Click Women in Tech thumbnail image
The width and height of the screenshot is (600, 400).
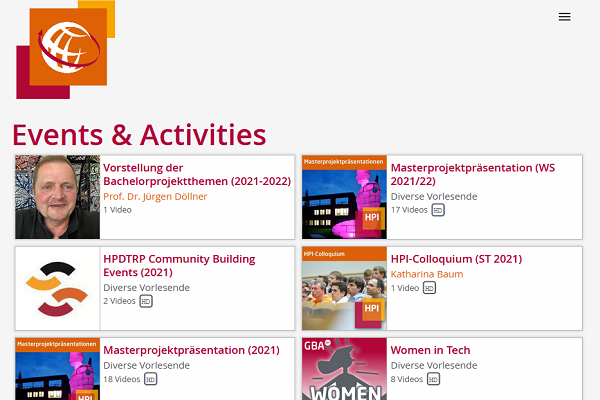coord(344,369)
